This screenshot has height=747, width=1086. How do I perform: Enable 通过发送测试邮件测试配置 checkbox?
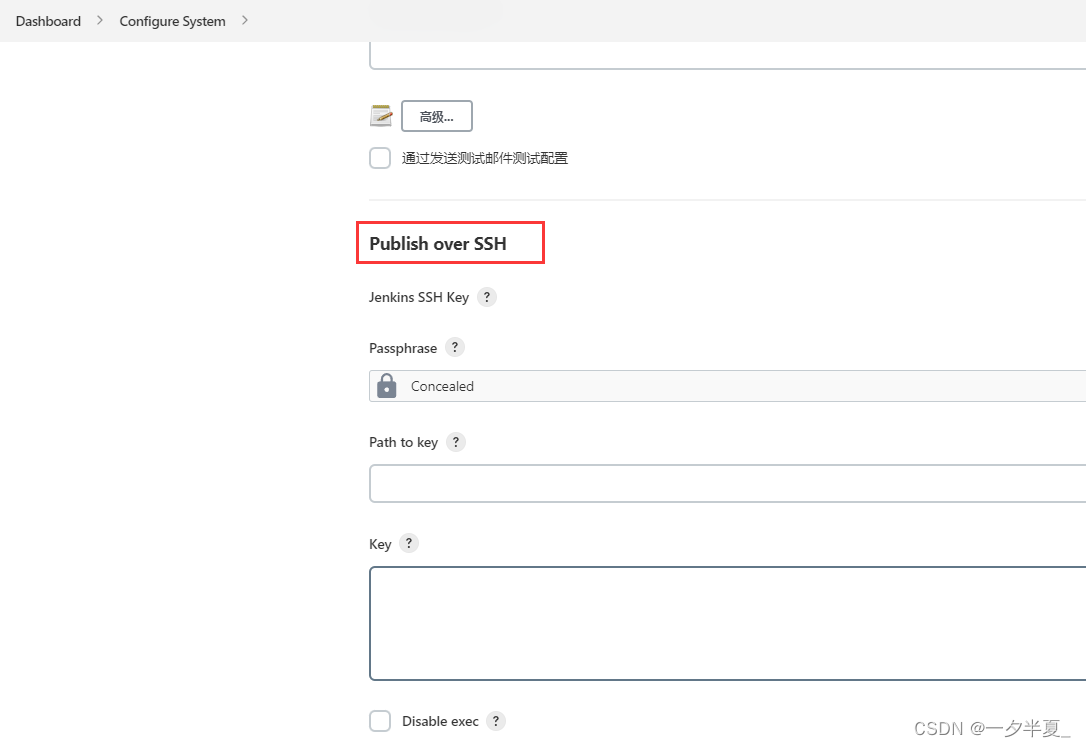pyautogui.click(x=380, y=158)
